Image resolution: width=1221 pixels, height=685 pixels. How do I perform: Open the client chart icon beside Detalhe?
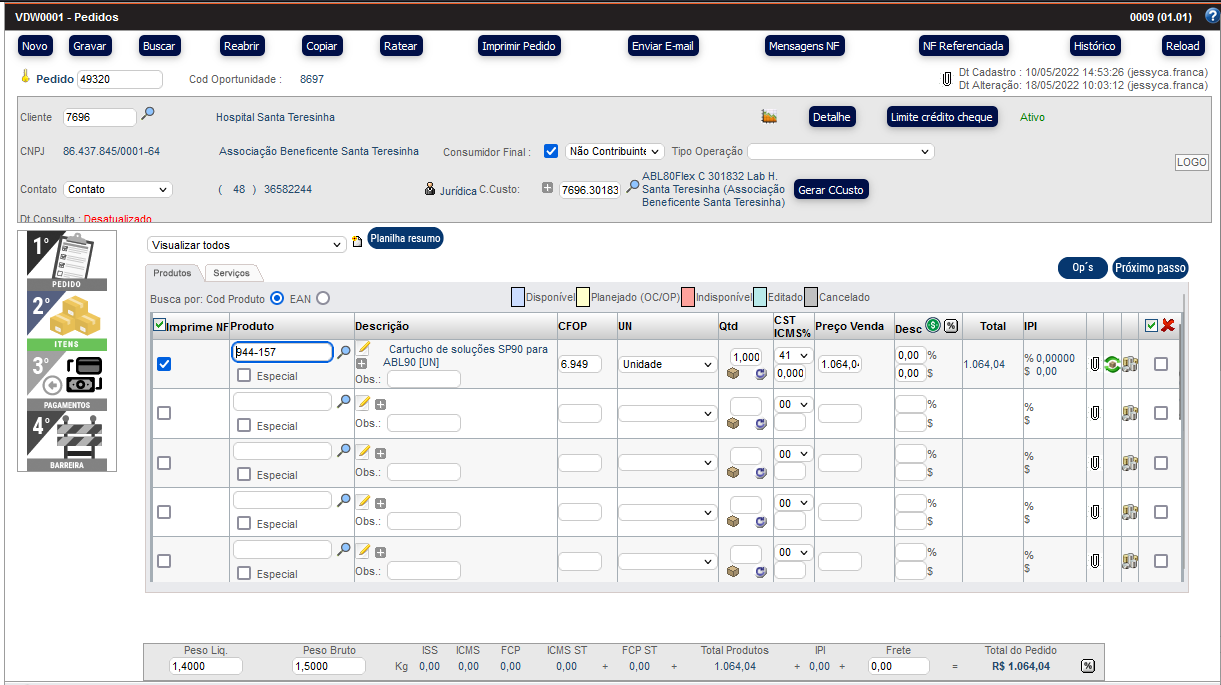tap(769, 117)
